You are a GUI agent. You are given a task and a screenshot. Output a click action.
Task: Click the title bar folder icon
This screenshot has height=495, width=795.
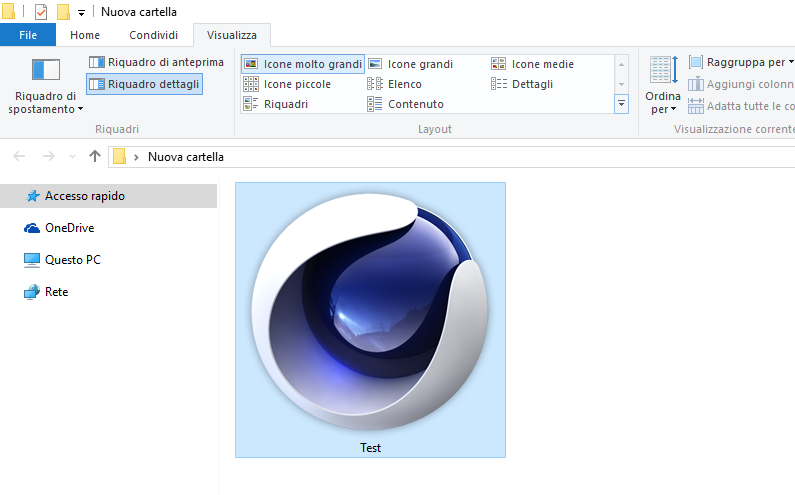coord(8,11)
